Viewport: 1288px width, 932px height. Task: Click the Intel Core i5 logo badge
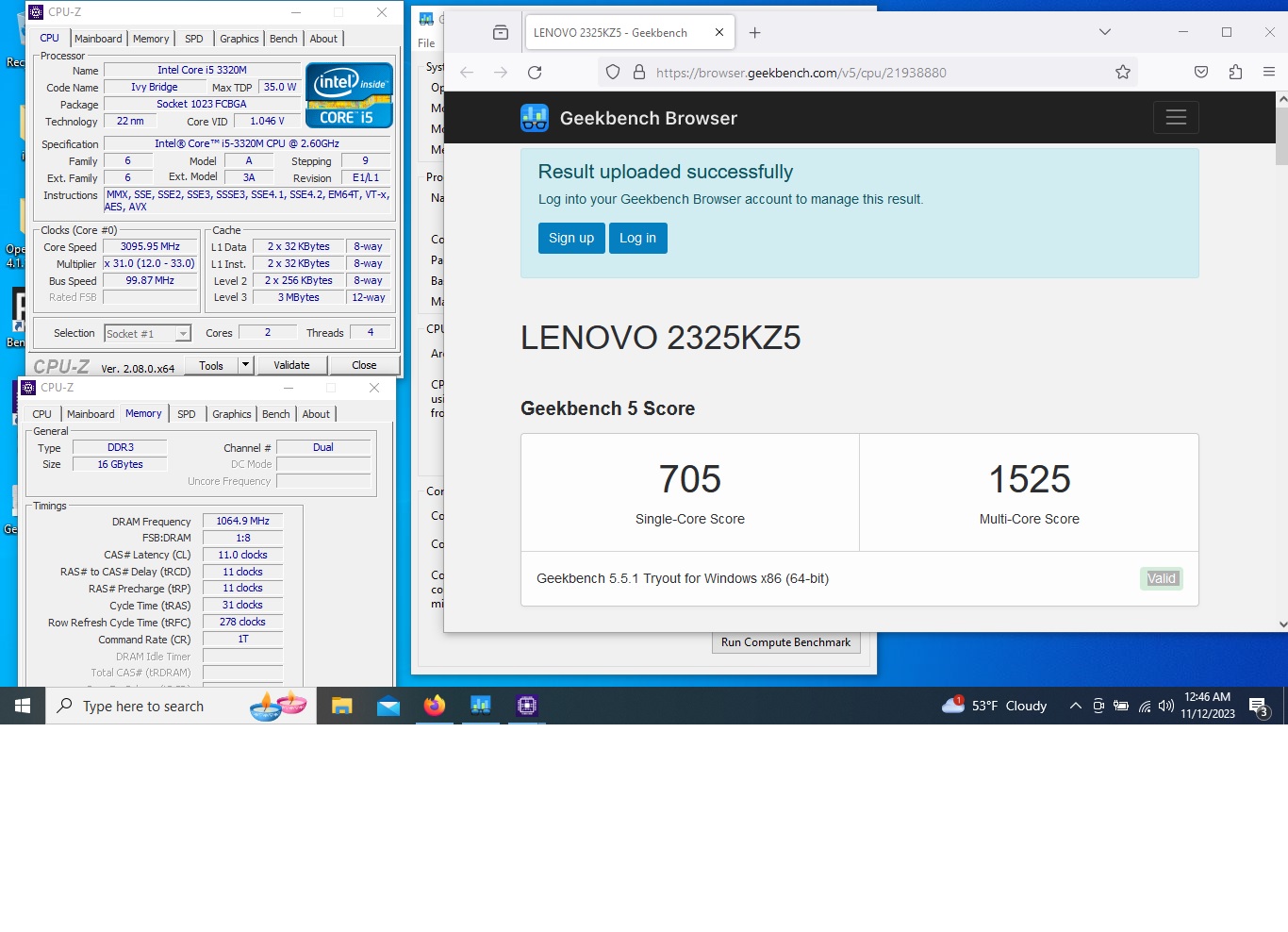point(350,95)
